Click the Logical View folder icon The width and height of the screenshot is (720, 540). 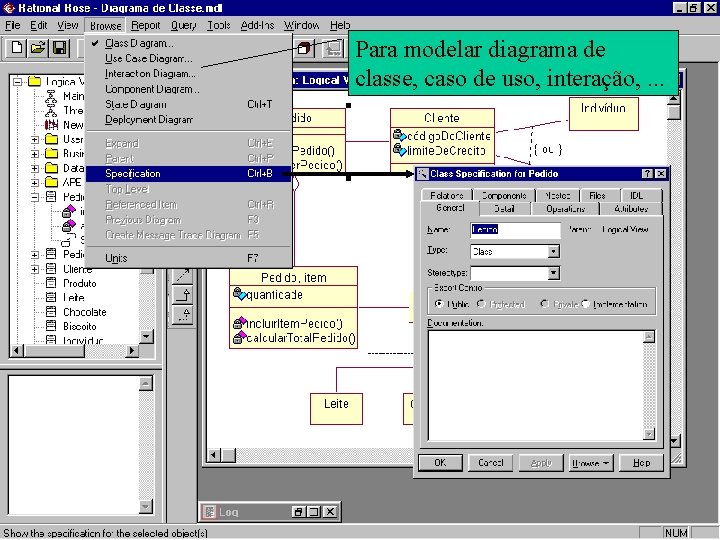[x=34, y=82]
